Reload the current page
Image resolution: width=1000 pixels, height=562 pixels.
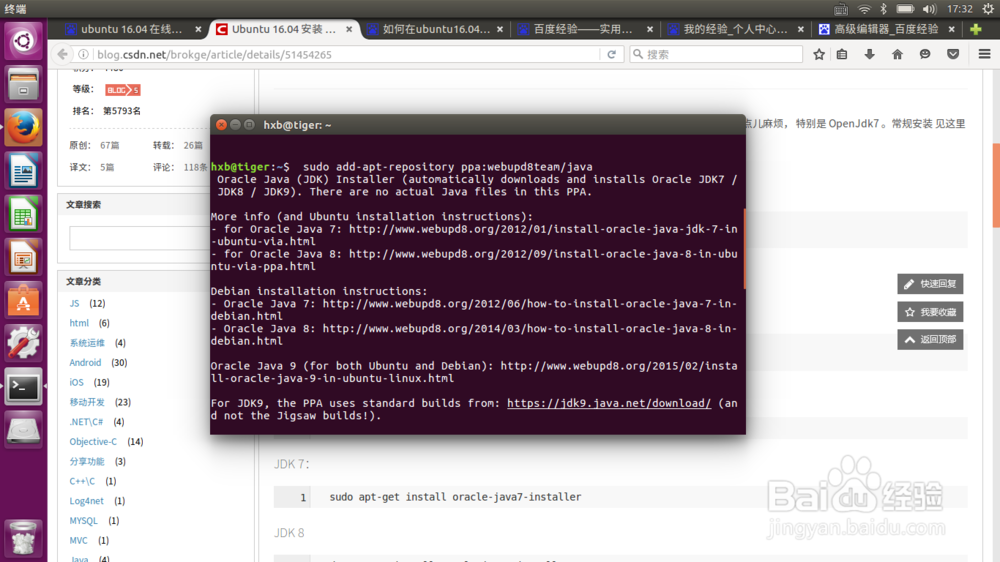[612, 54]
